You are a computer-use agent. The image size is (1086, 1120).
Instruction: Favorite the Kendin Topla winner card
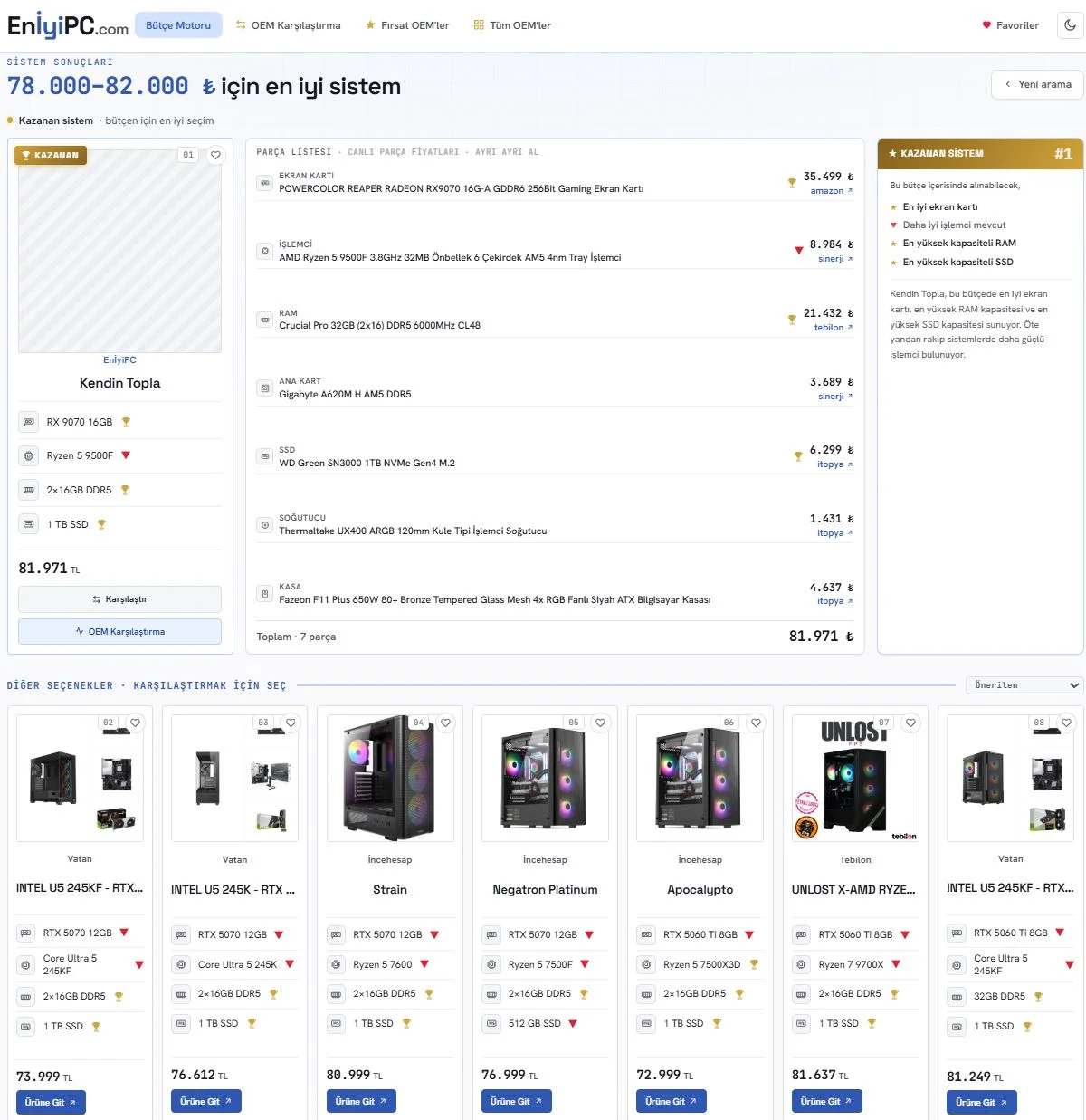(x=215, y=155)
